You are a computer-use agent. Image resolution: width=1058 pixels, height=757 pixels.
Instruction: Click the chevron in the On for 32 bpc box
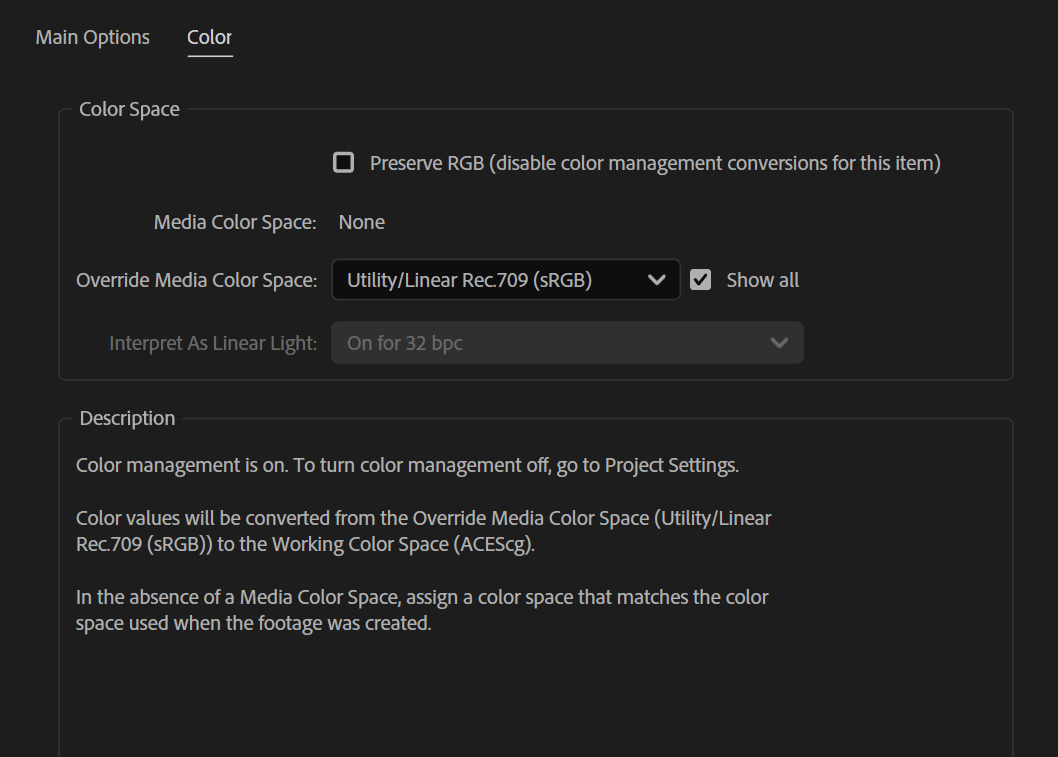(779, 343)
